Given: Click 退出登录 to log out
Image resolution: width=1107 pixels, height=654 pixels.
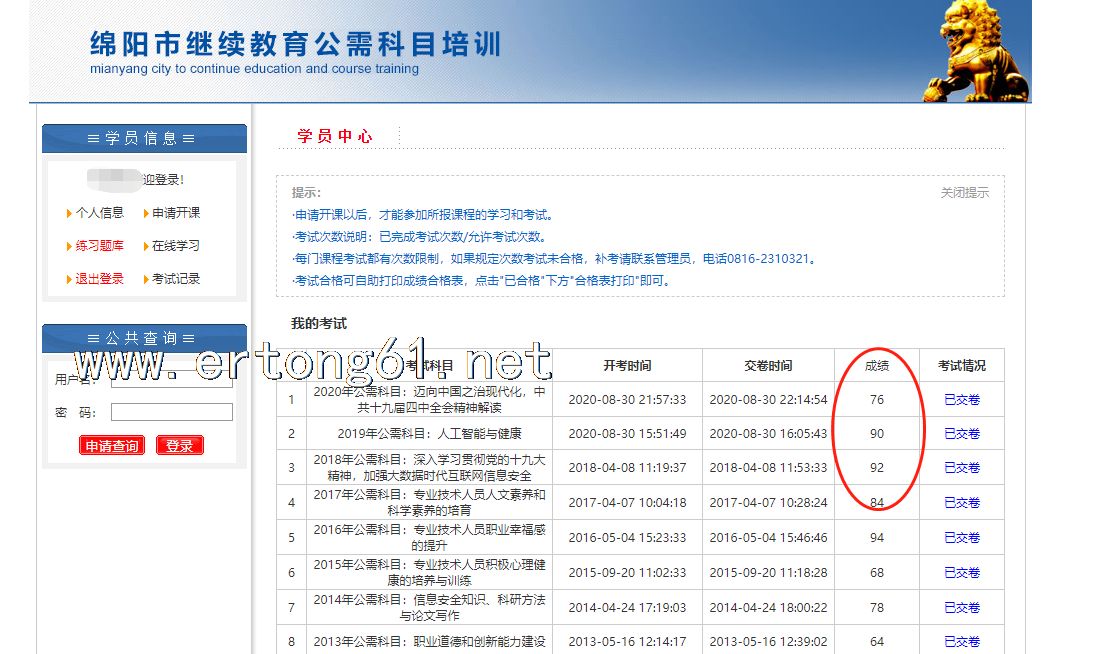Looking at the screenshot, I should tap(99, 279).
